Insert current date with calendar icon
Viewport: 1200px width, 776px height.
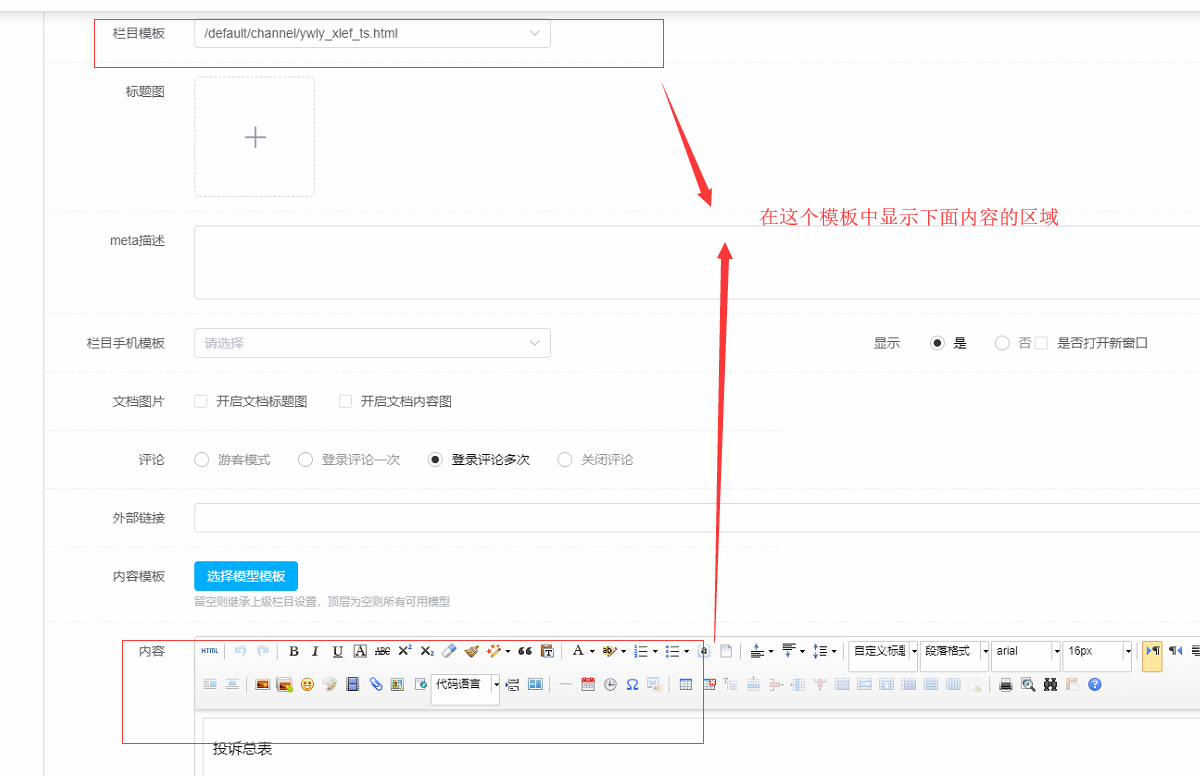[x=588, y=684]
